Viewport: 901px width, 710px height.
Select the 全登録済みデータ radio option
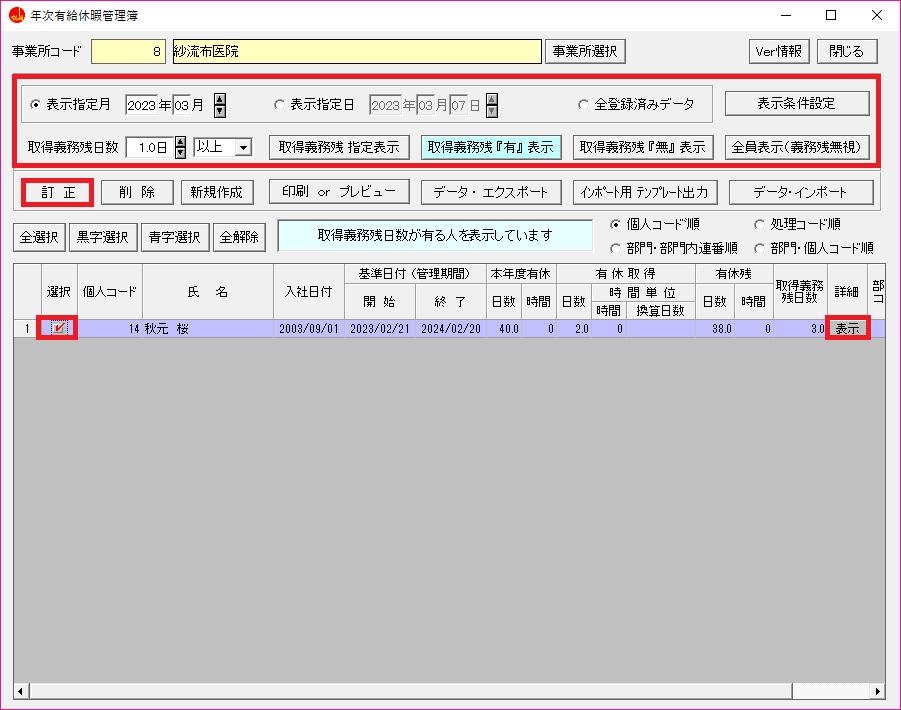pos(583,105)
